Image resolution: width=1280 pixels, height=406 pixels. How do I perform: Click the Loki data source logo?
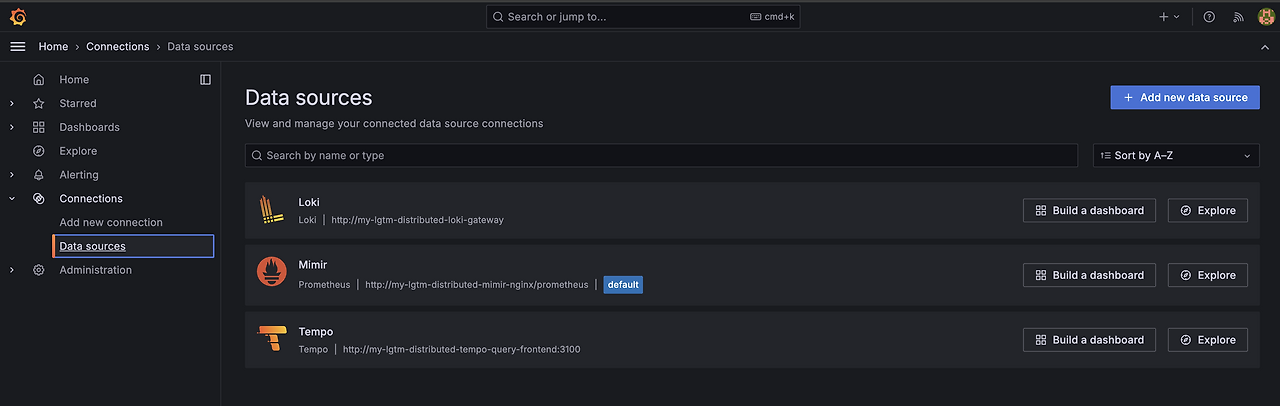273,210
